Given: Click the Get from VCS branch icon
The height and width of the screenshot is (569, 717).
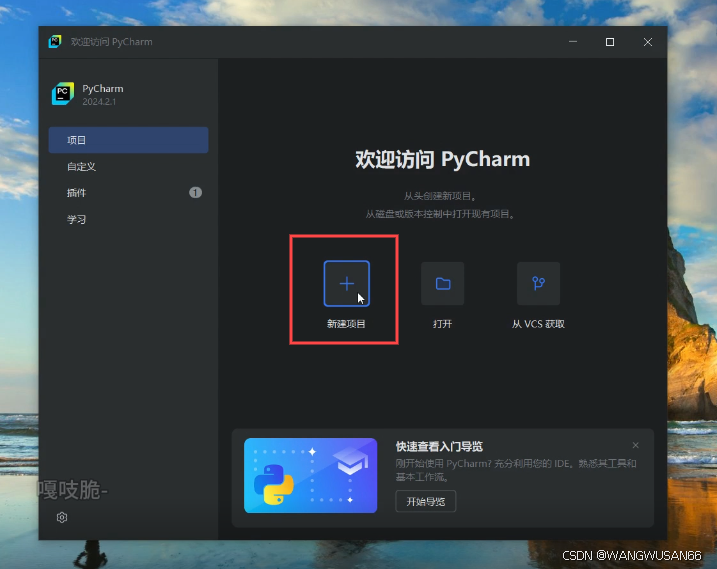Looking at the screenshot, I should [x=538, y=284].
